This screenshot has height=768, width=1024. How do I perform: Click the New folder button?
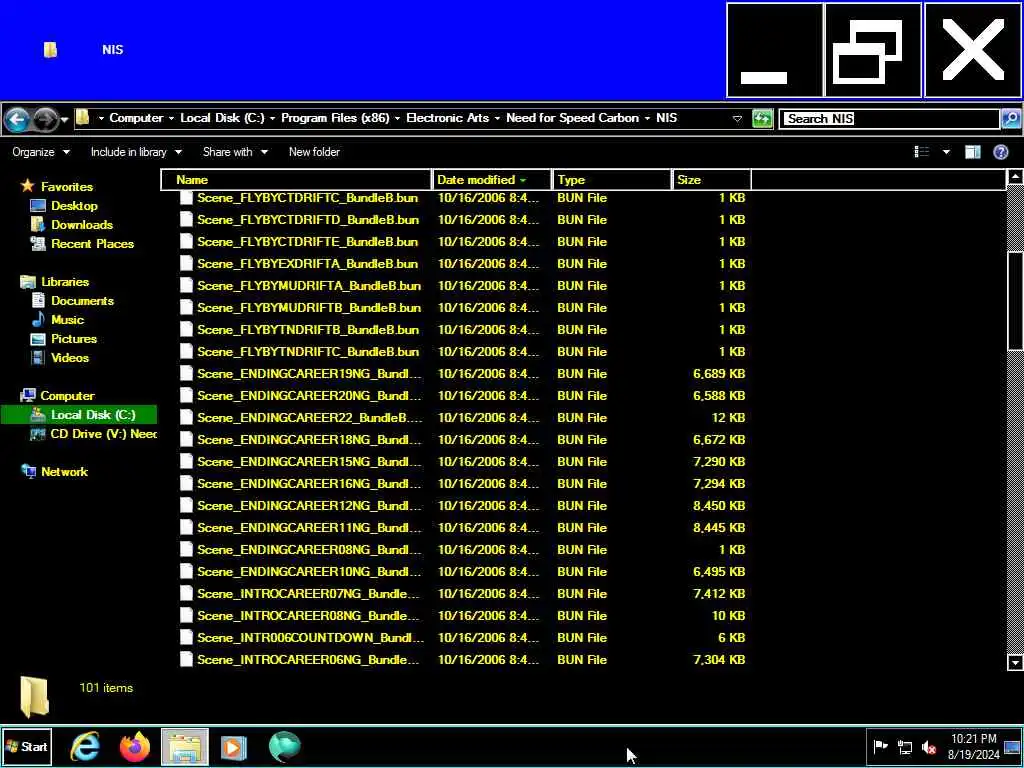pos(314,152)
